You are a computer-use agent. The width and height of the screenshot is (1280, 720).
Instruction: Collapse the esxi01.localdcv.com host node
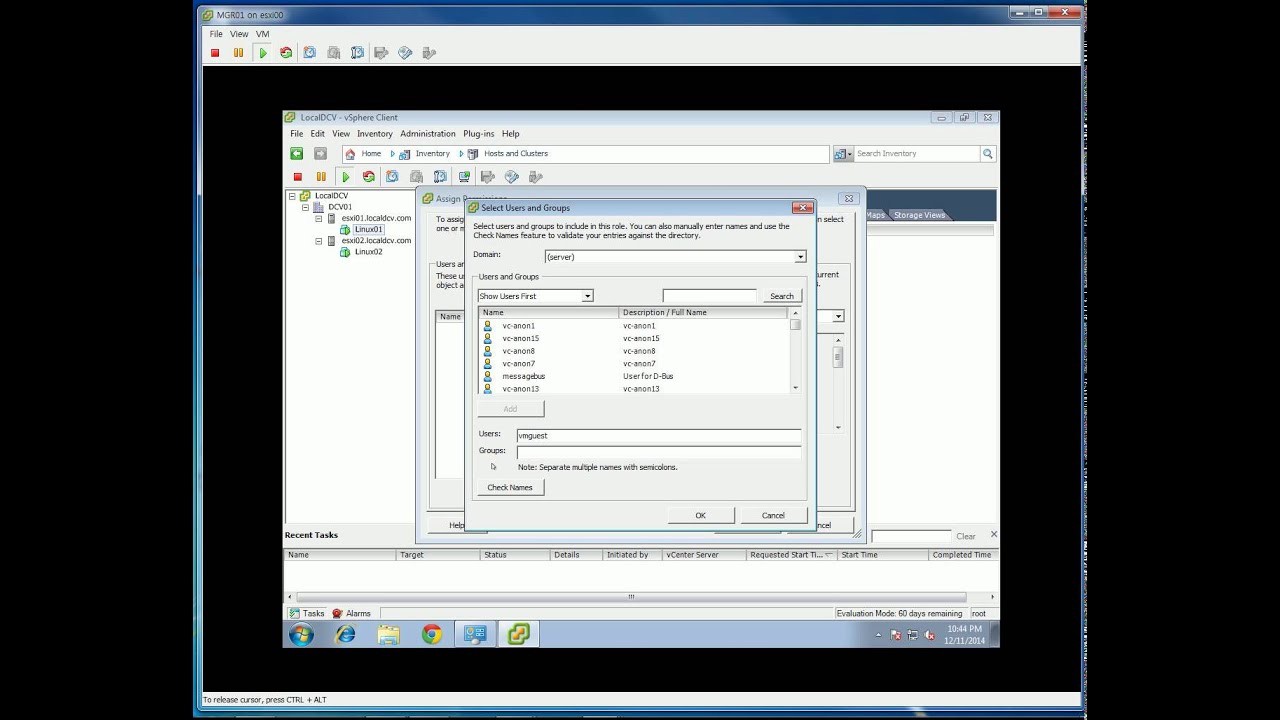[x=319, y=218]
